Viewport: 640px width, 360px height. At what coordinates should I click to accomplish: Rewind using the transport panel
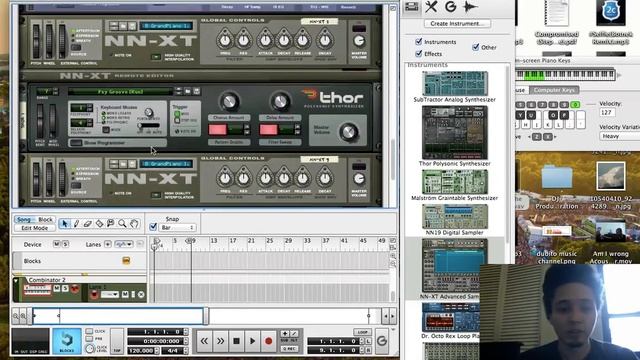click(204, 341)
